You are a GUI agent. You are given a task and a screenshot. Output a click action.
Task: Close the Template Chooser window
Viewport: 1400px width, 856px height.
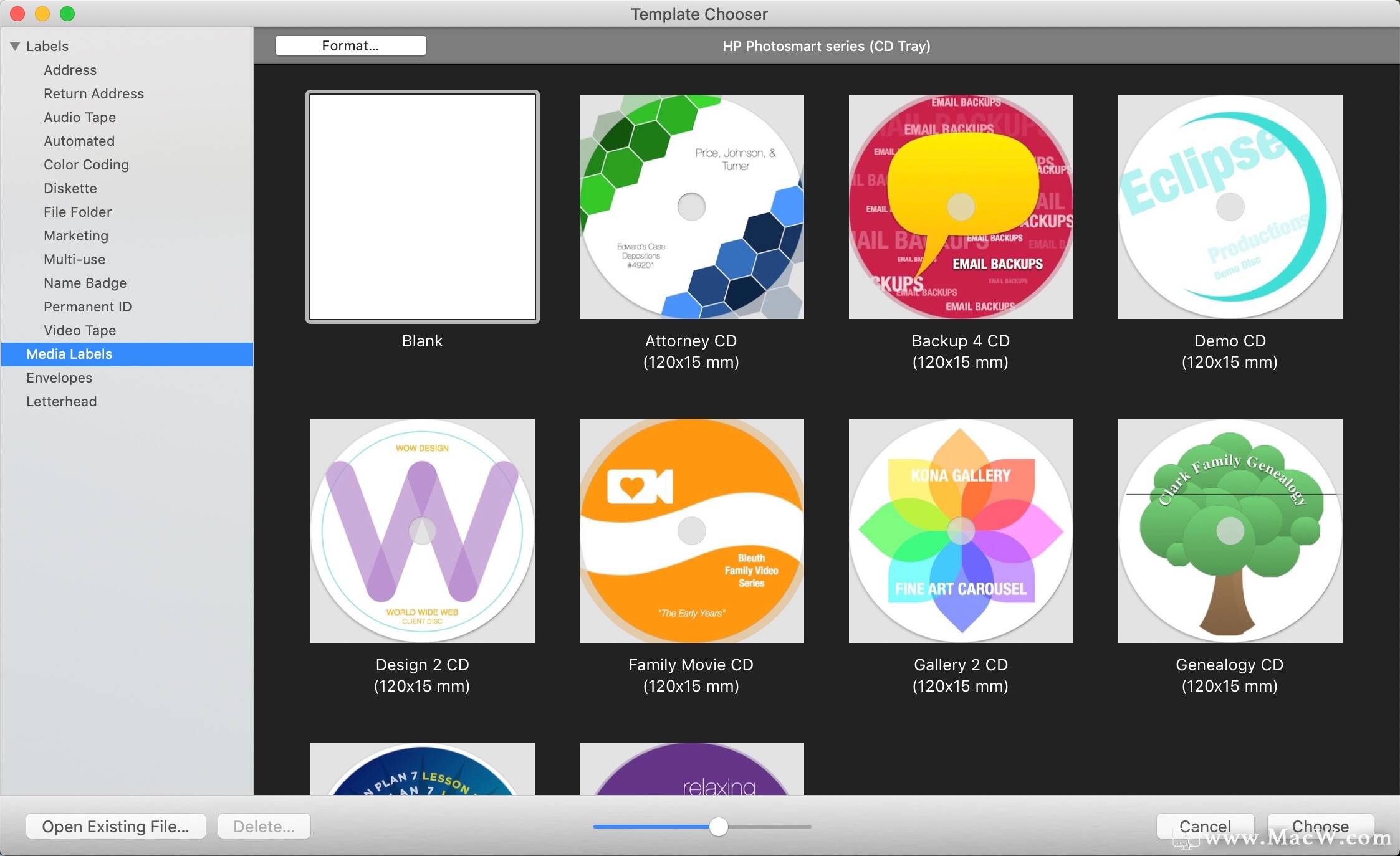[x=17, y=13]
